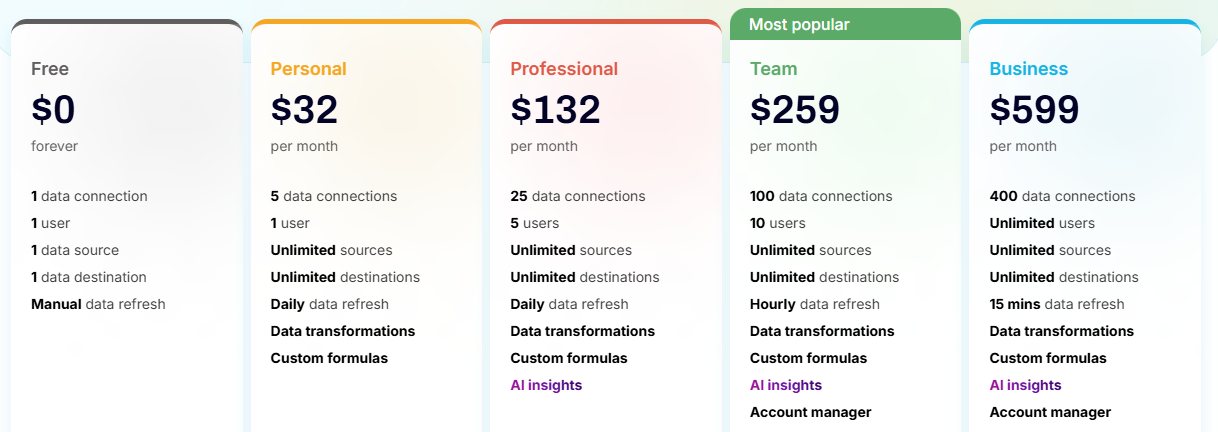The width and height of the screenshot is (1218, 432).
Task: Select the Team plan title
Action: point(774,69)
